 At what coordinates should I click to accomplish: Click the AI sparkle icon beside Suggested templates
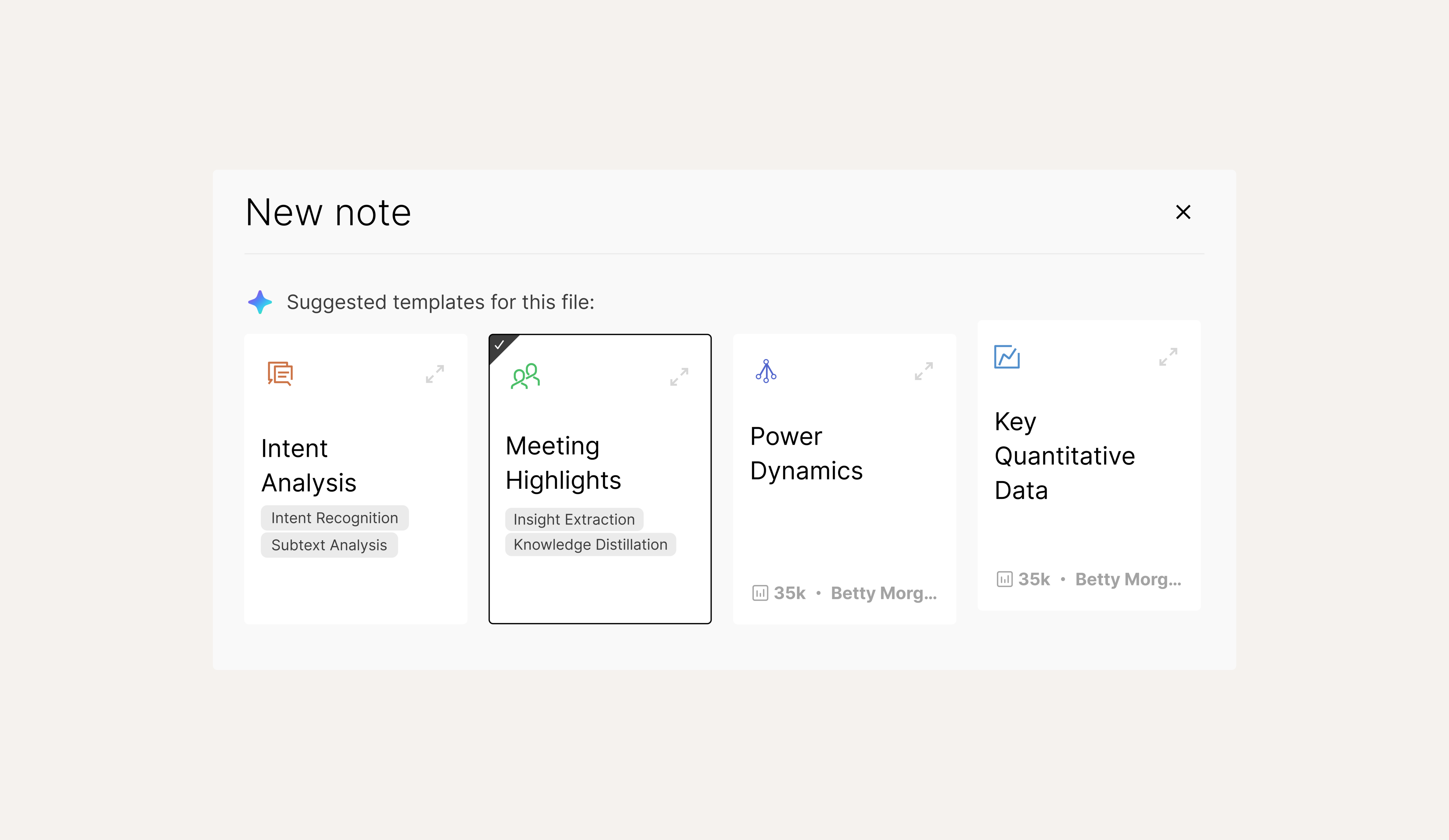[260, 302]
